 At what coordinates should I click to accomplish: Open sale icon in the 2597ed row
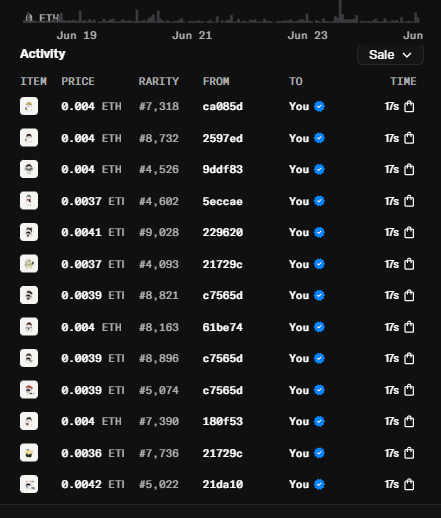(409, 138)
